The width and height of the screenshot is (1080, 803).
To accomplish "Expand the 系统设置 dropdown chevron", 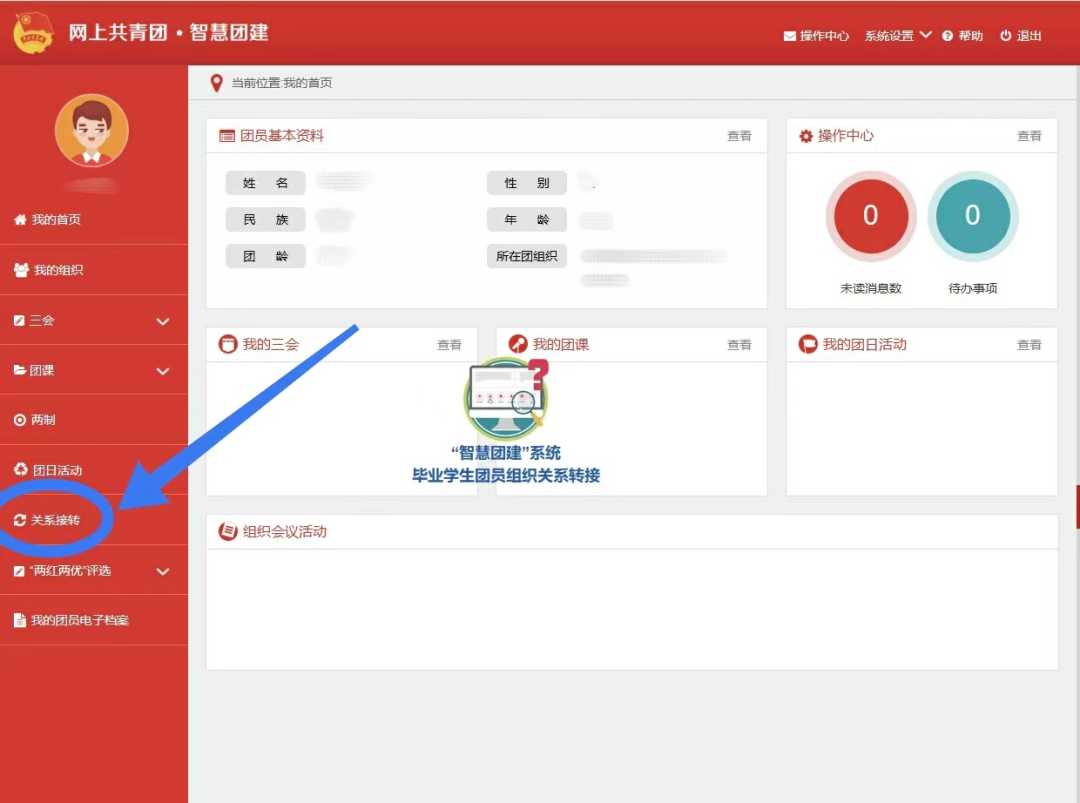I will click(x=925, y=35).
